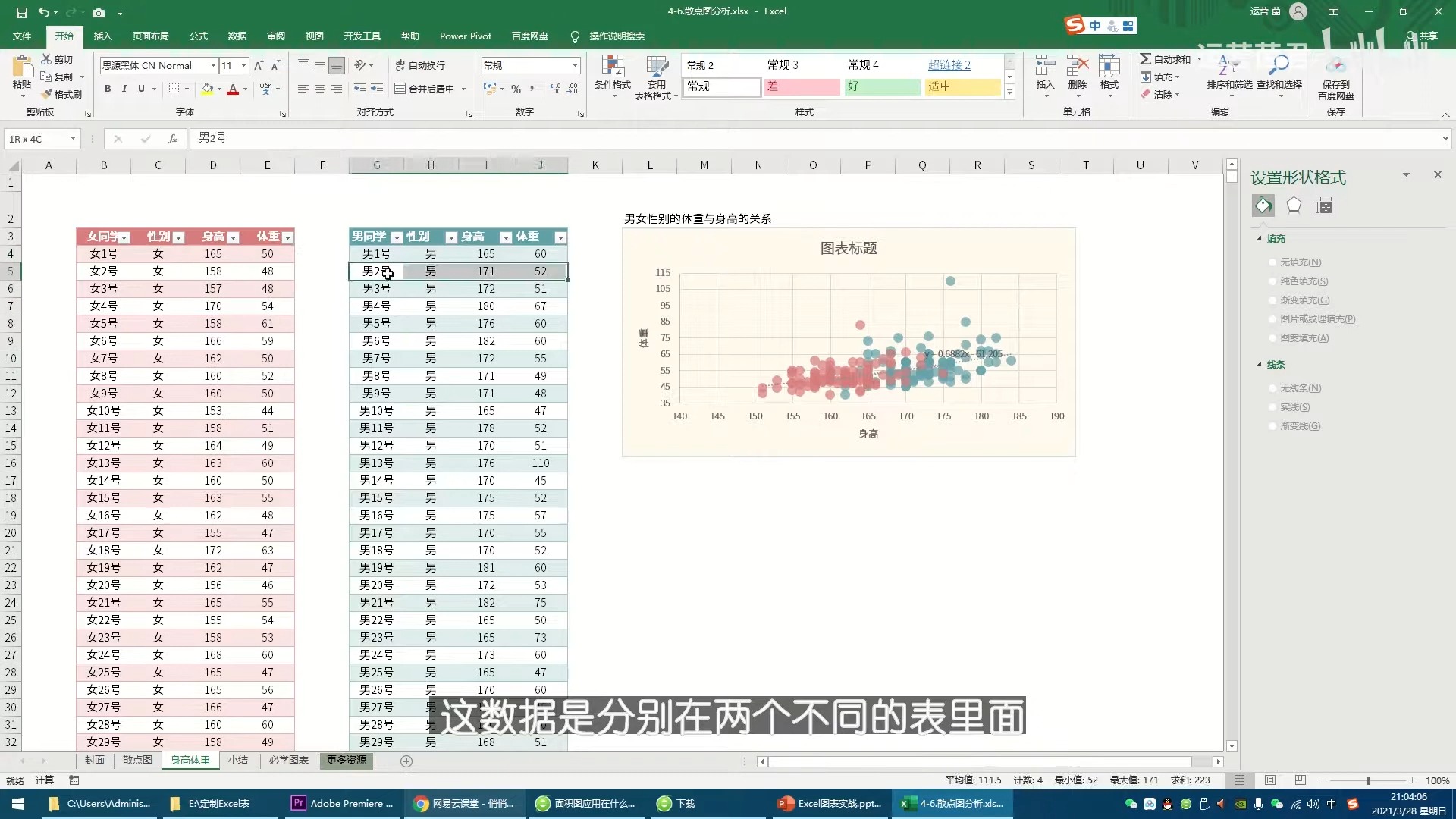Open Sort and Filter (排序和筛选) tool

(1228, 67)
